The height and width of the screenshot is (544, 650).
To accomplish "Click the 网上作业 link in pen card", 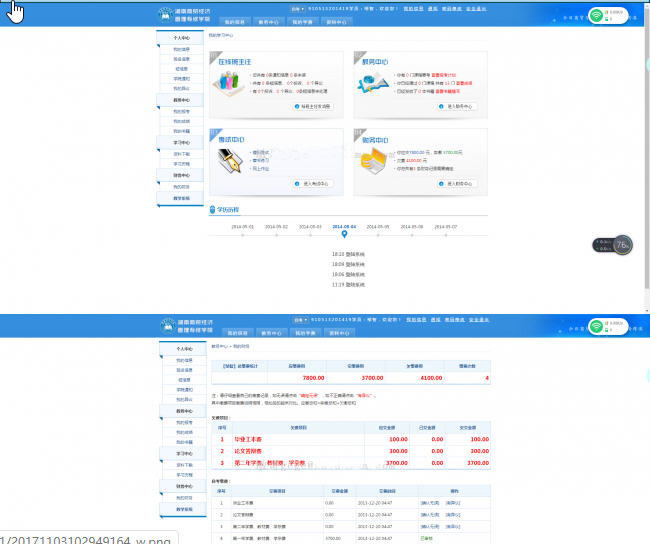I will tap(261, 168).
